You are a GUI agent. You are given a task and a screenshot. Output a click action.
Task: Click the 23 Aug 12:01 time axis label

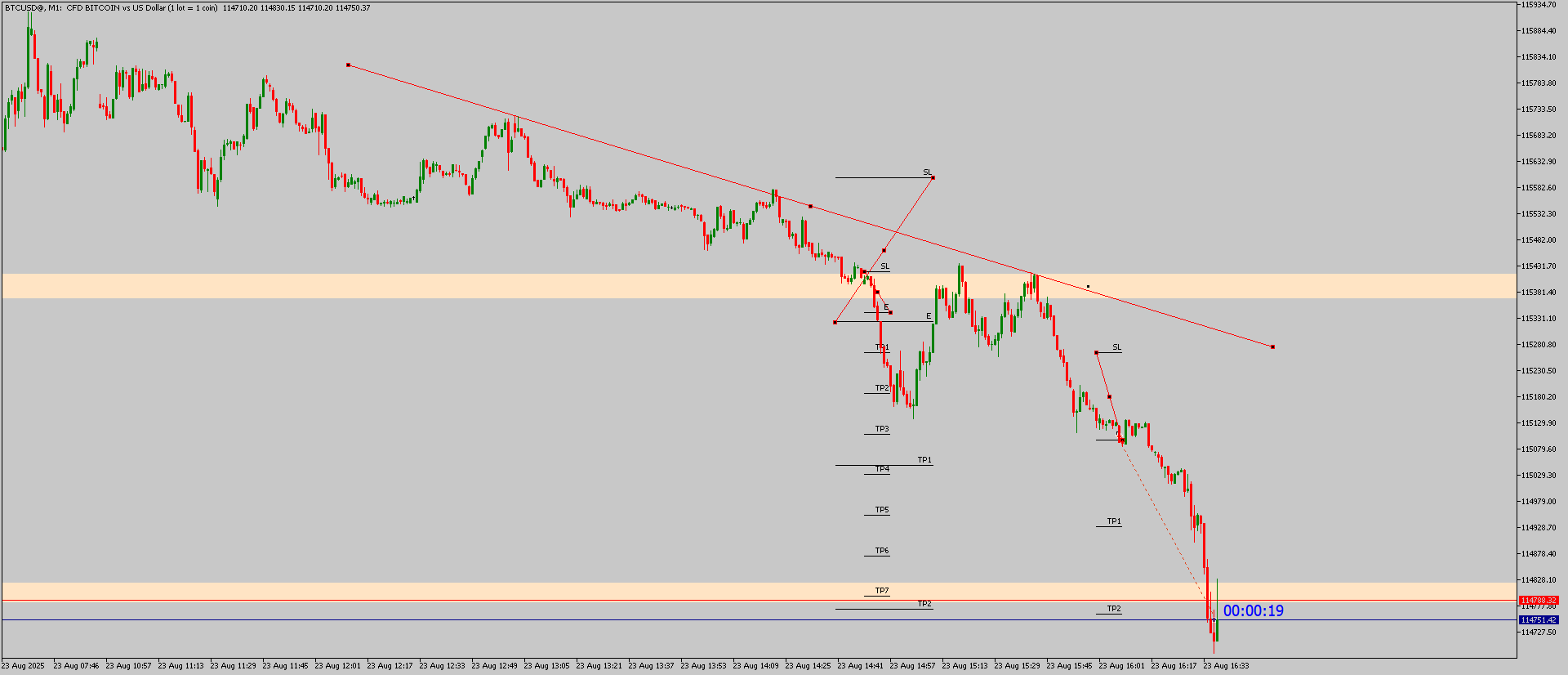click(x=337, y=666)
